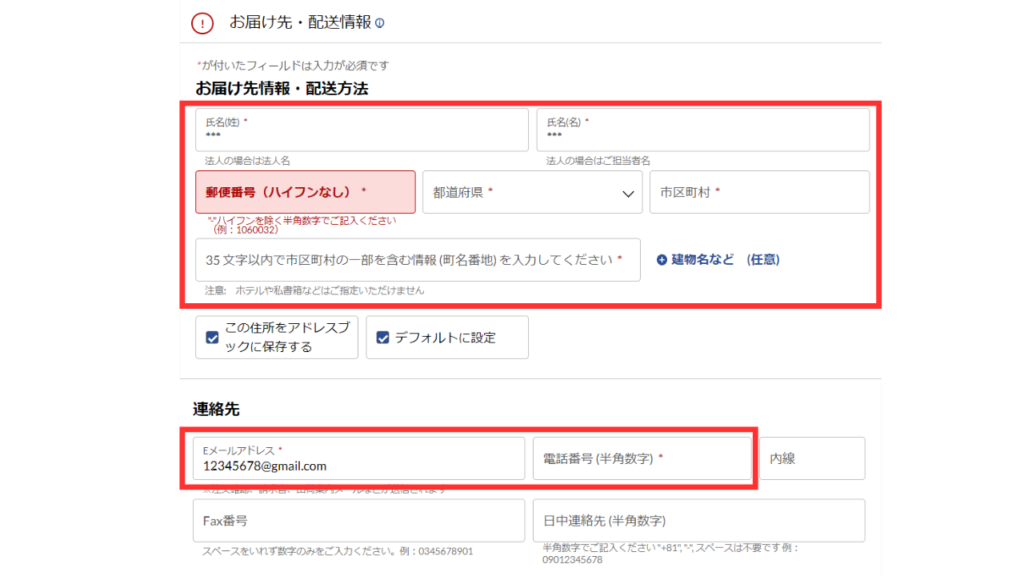
Task: Select the 電話番号 (半角数字) field
Action: point(642,458)
